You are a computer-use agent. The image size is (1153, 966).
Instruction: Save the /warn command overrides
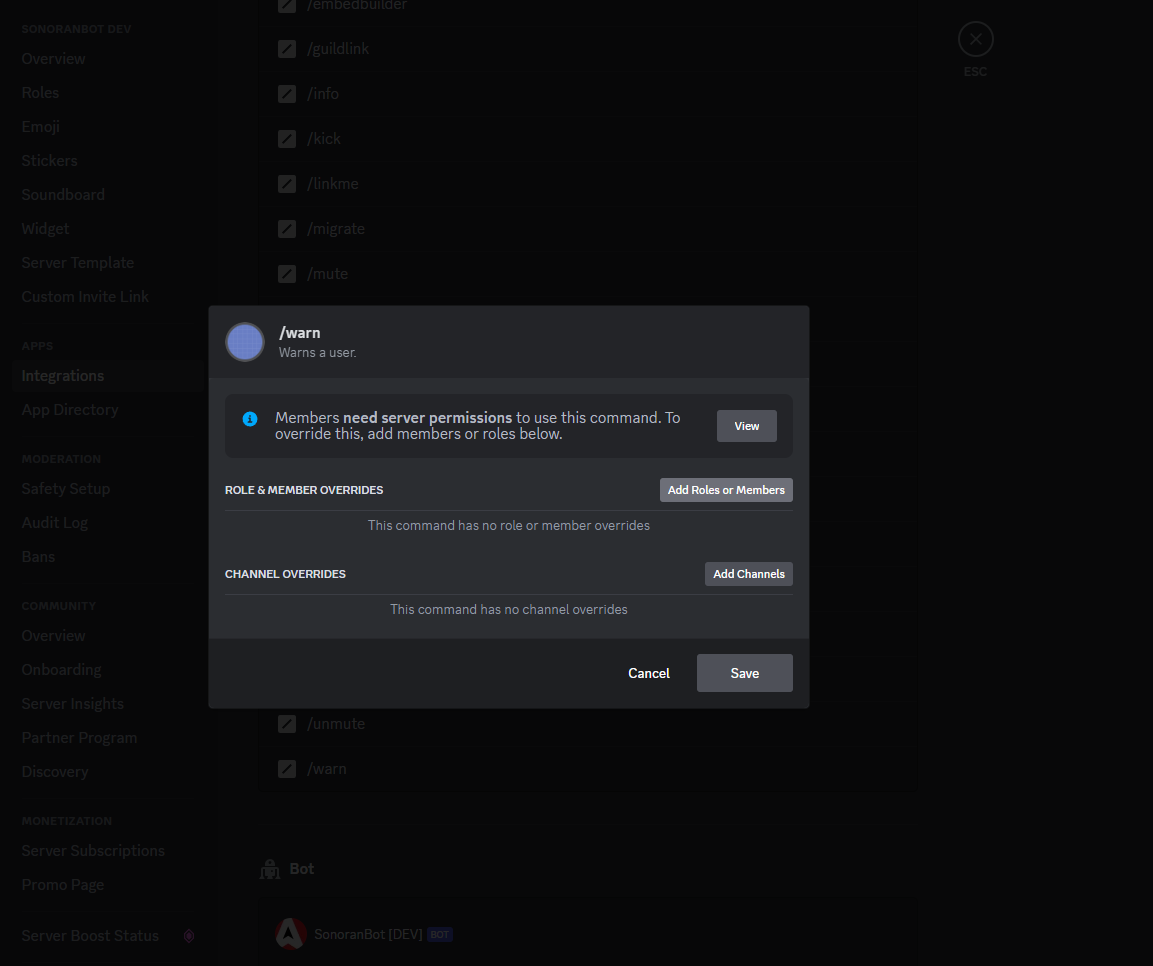coord(745,673)
